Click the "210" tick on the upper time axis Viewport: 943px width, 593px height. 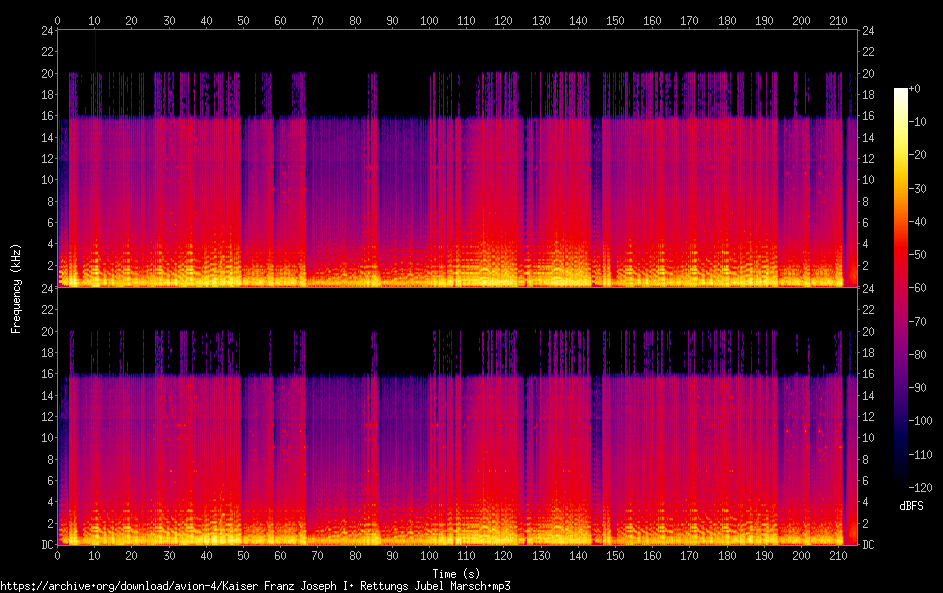click(838, 20)
